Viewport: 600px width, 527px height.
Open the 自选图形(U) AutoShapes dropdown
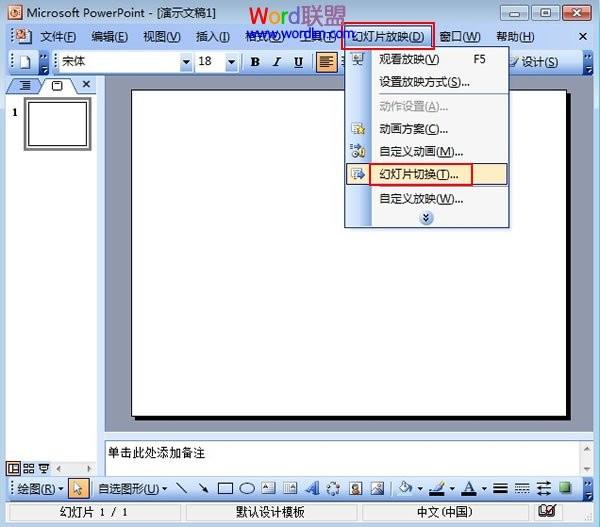click(x=133, y=489)
